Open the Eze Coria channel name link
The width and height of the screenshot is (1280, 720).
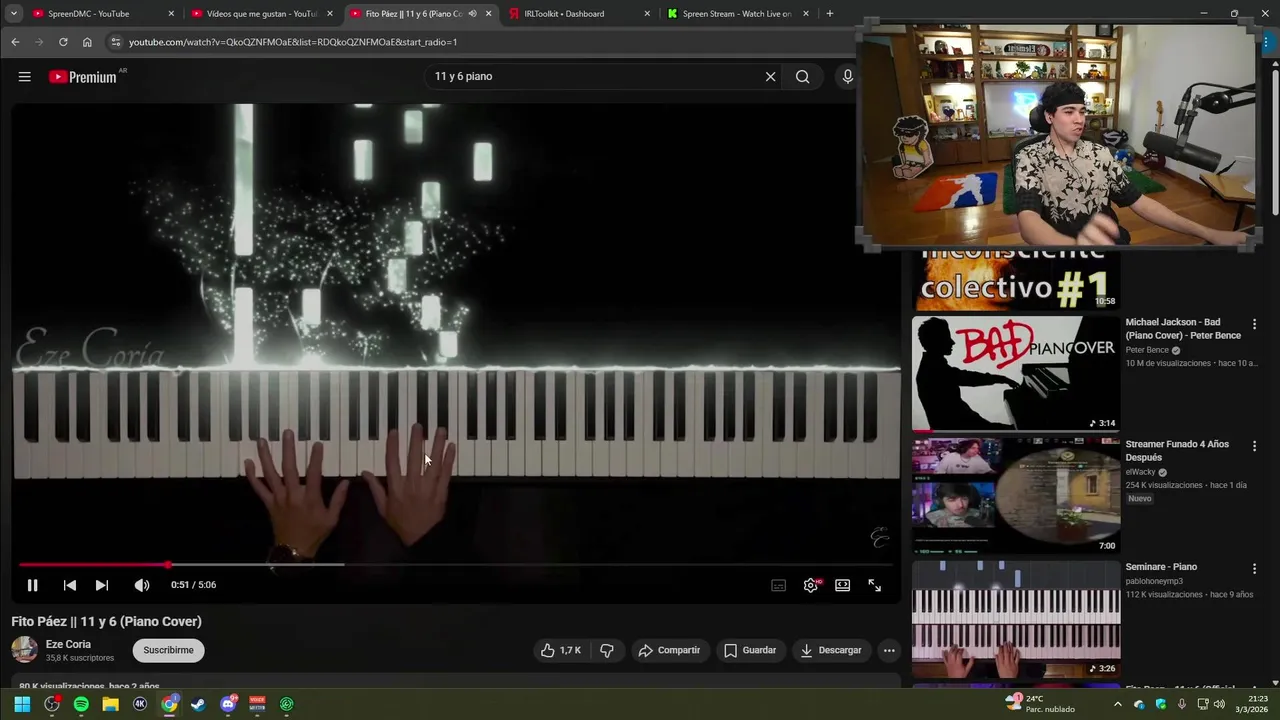(x=68, y=644)
